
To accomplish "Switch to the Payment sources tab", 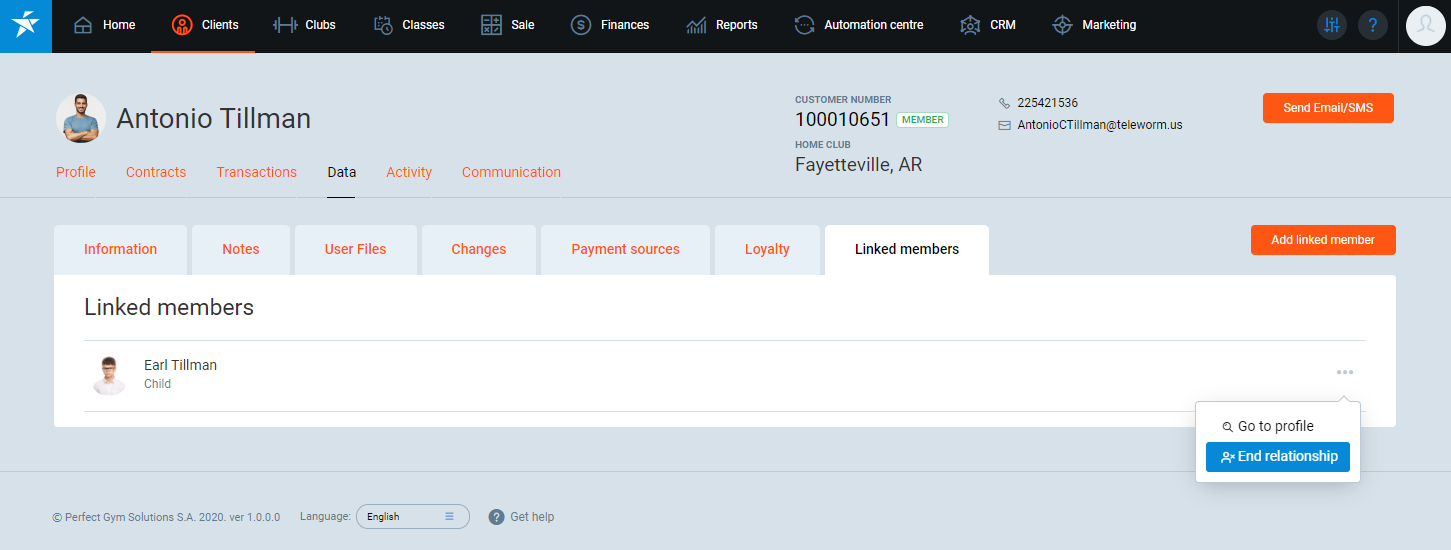I will 625,250.
